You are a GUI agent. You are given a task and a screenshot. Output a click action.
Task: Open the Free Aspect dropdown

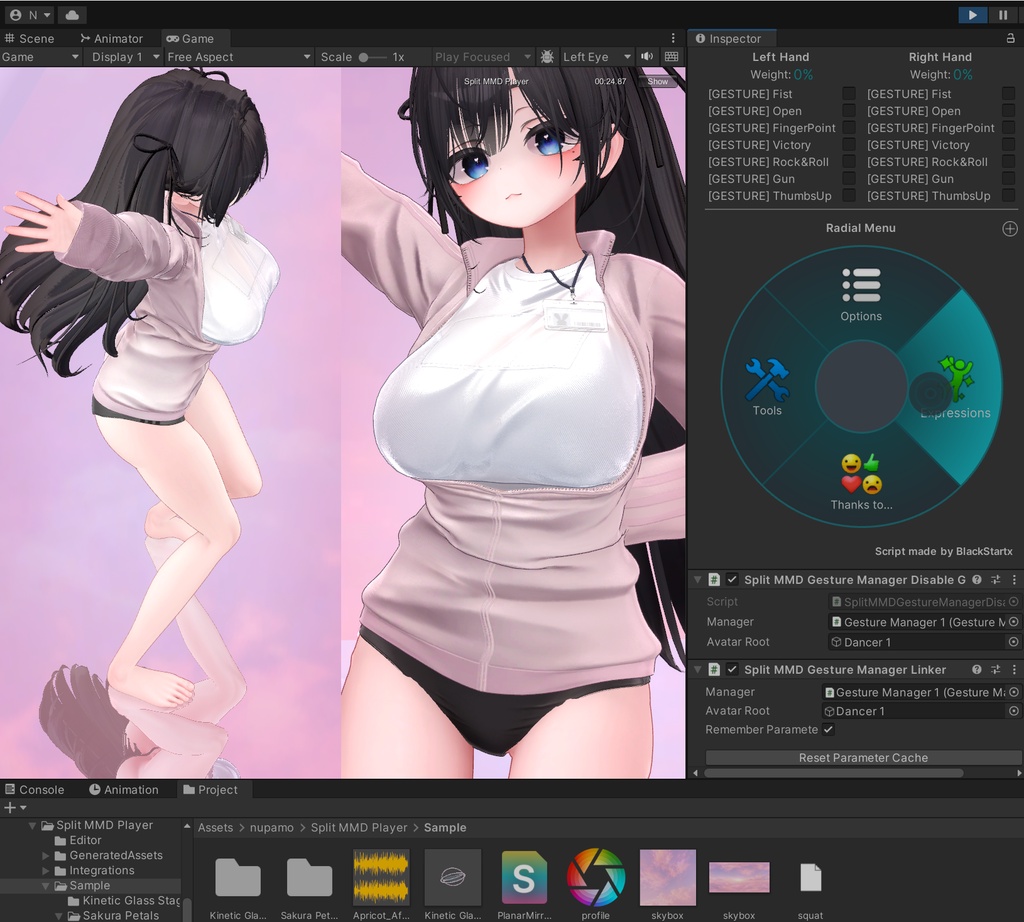point(239,57)
